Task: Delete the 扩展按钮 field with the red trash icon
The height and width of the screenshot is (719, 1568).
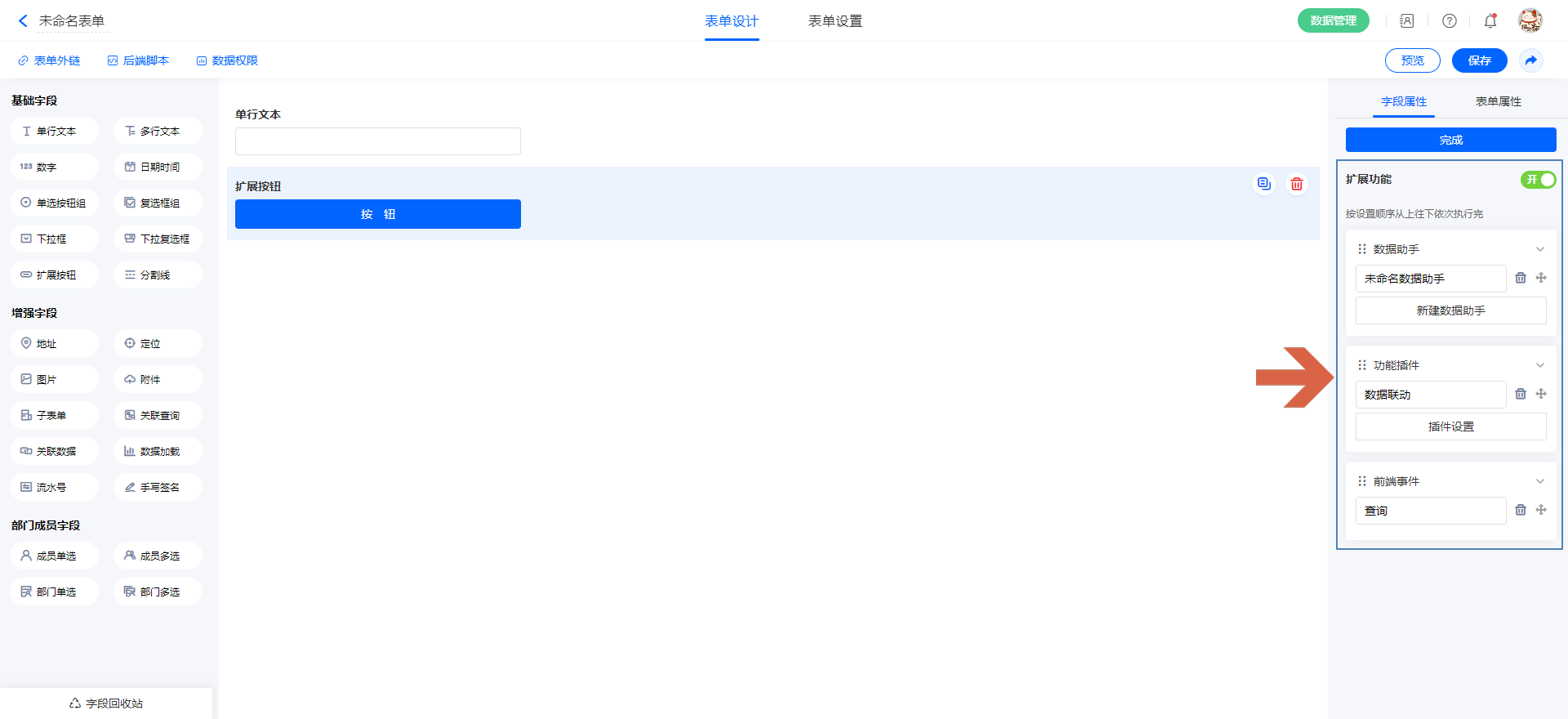Action: pos(1297,184)
